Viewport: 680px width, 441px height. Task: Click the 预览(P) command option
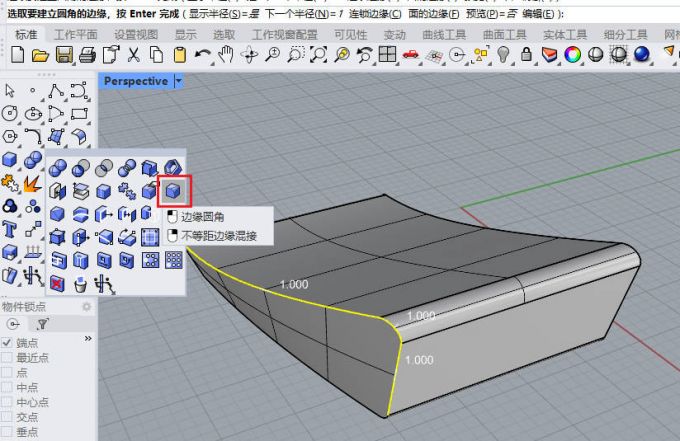[x=492, y=14]
